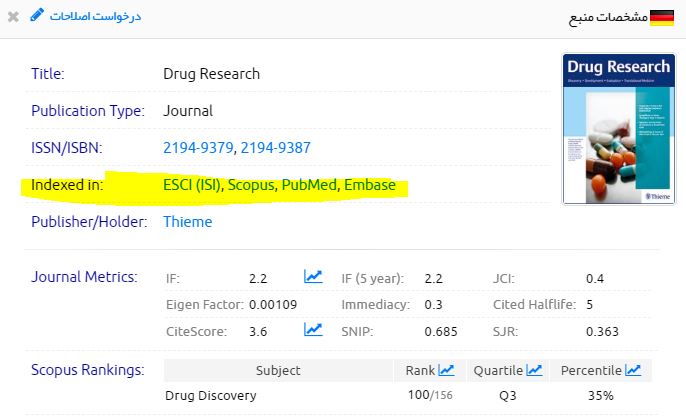
Task: Click the pencil edit icon
Action: [38, 16]
